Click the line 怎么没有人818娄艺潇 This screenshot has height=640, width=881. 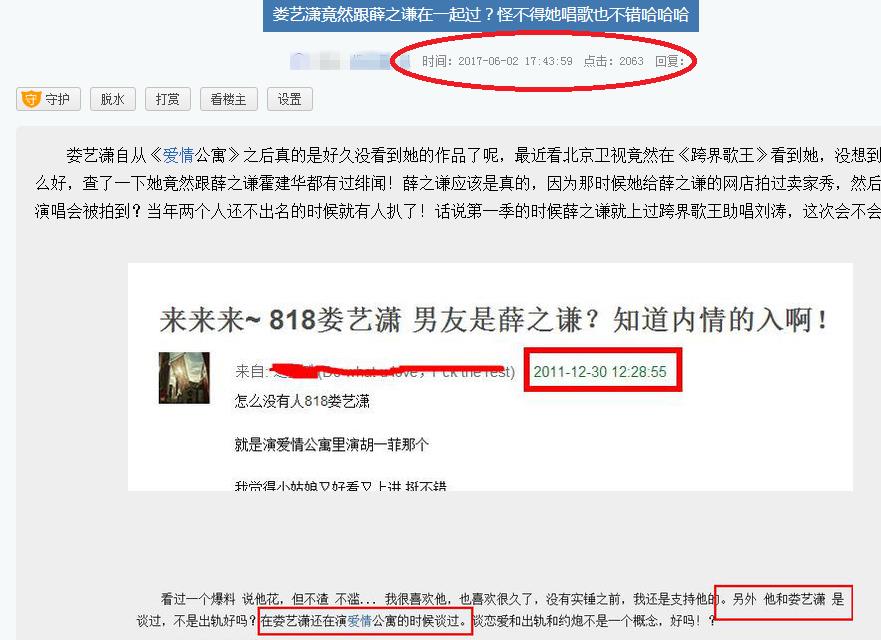point(302,401)
